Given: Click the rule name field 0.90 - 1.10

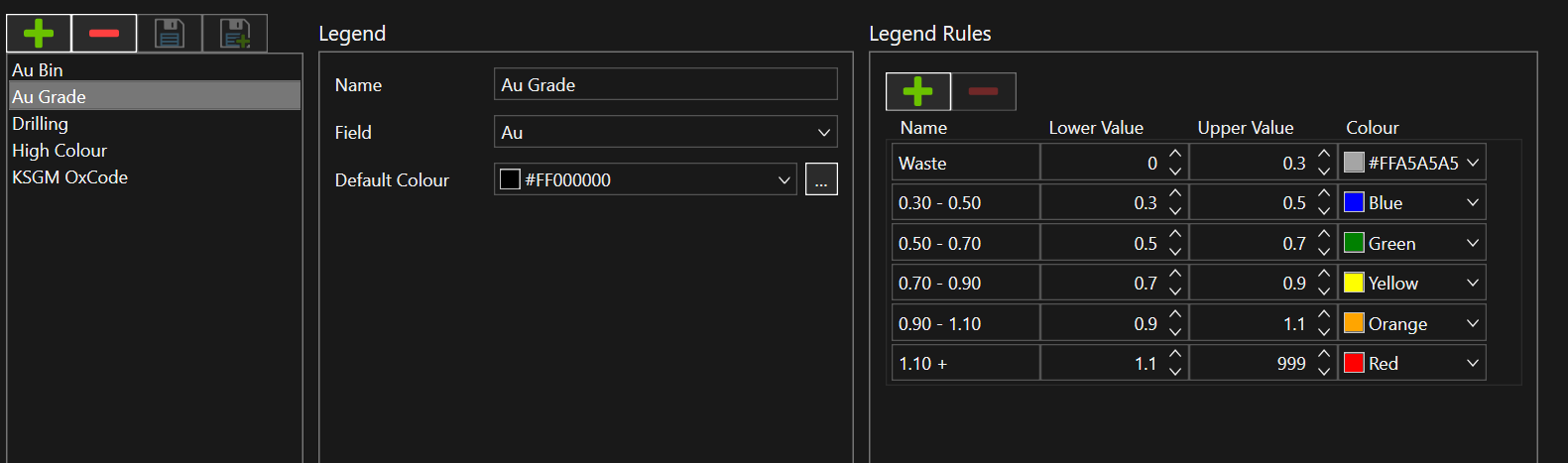Looking at the screenshot, I should point(965,324).
